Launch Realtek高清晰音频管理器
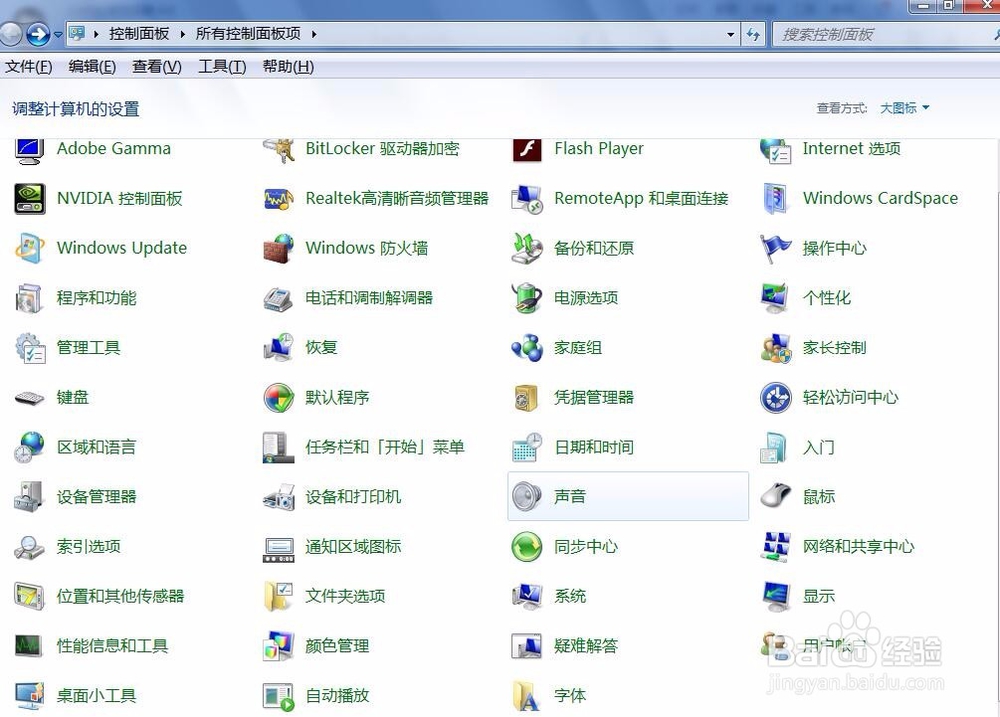This screenshot has height=717, width=1000. point(396,198)
